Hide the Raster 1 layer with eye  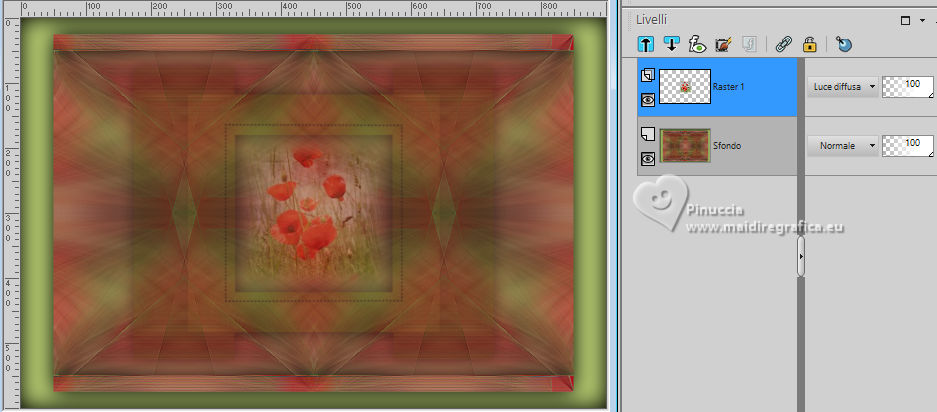click(x=648, y=100)
